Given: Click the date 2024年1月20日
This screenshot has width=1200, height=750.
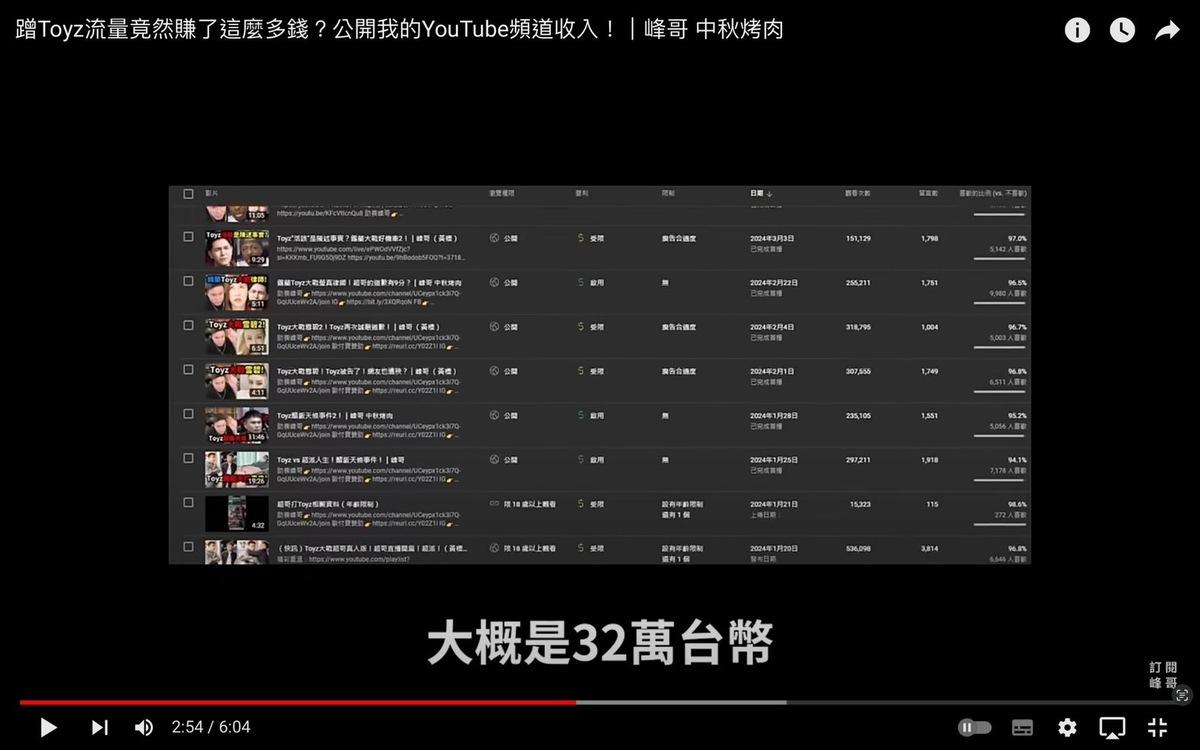Looking at the screenshot, I should coord(773,548).
